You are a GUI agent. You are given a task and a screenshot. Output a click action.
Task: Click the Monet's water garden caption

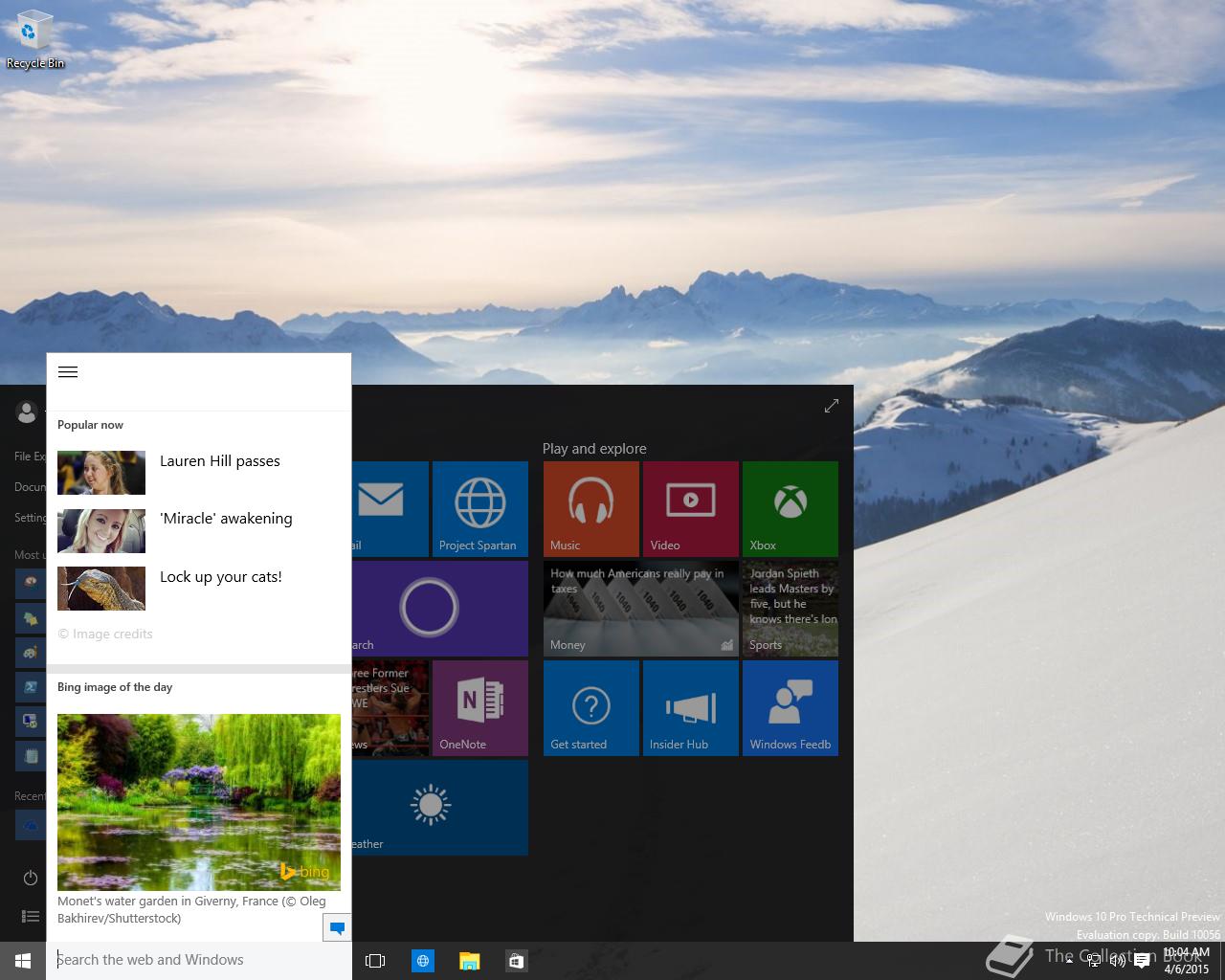[191, 910]
